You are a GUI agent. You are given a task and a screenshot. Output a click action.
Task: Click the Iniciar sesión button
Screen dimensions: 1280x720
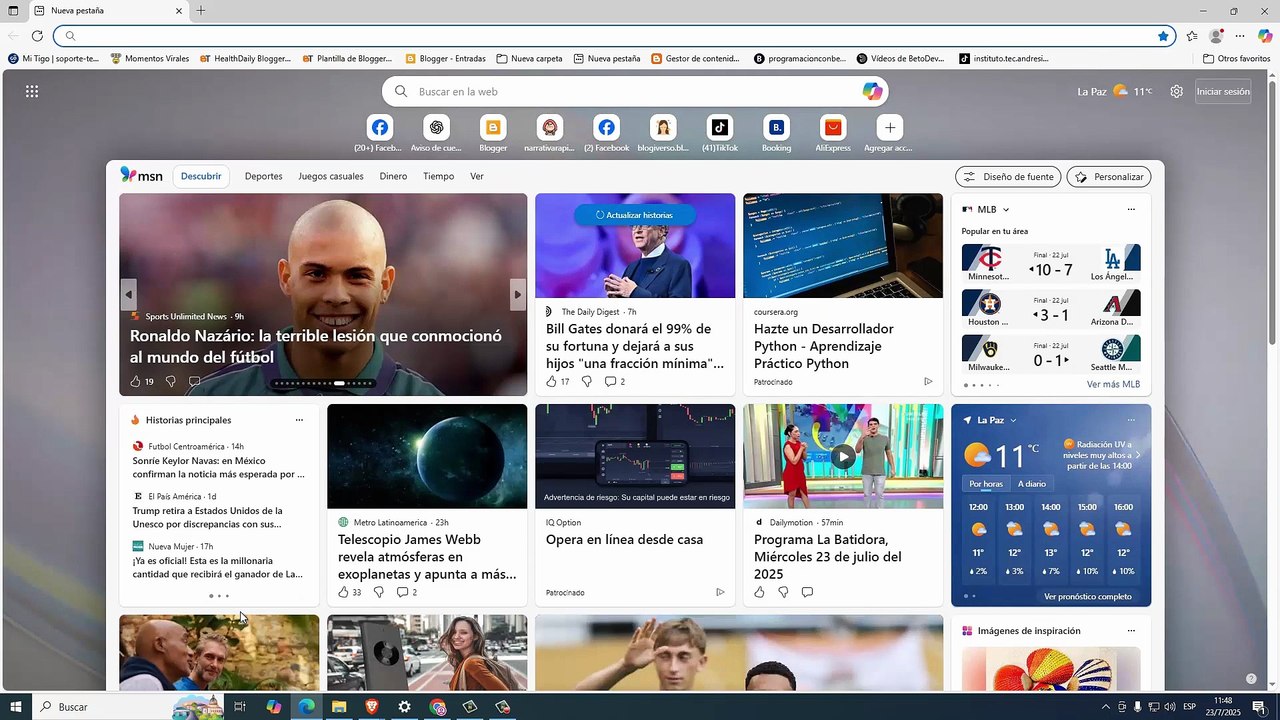coord(1223,91)
